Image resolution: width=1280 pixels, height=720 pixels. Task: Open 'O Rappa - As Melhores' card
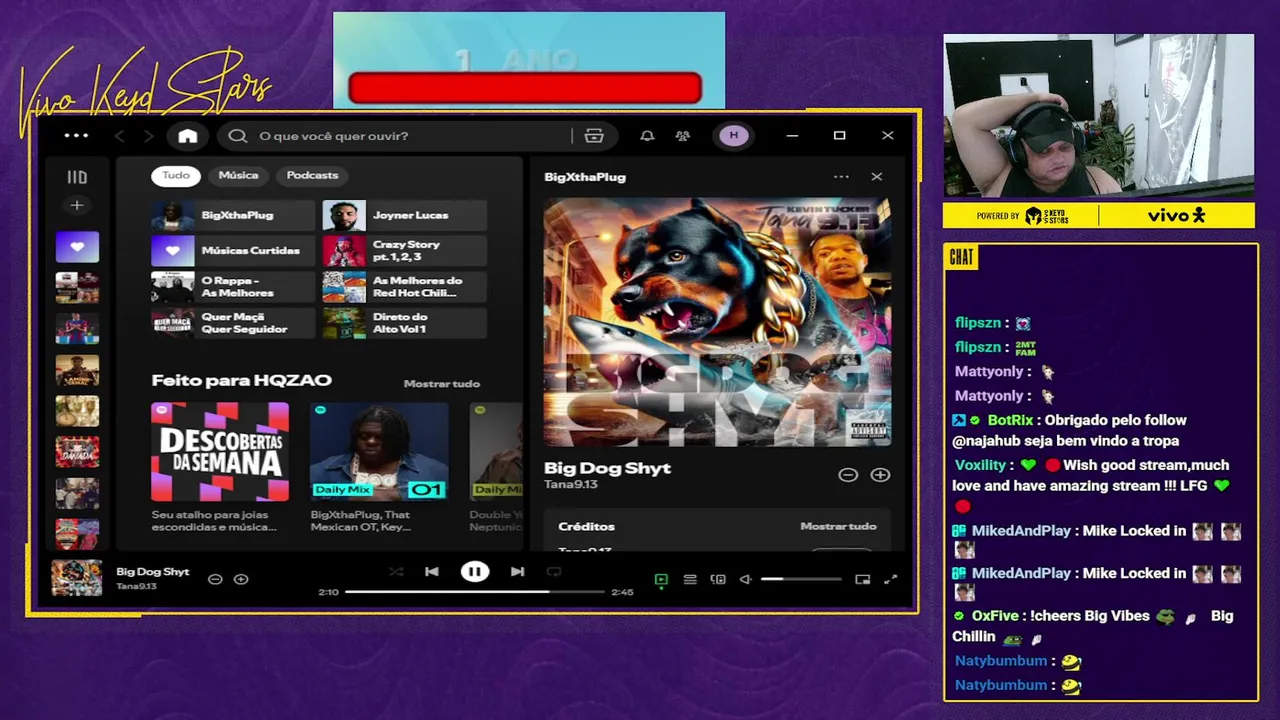tap(233, 287)
